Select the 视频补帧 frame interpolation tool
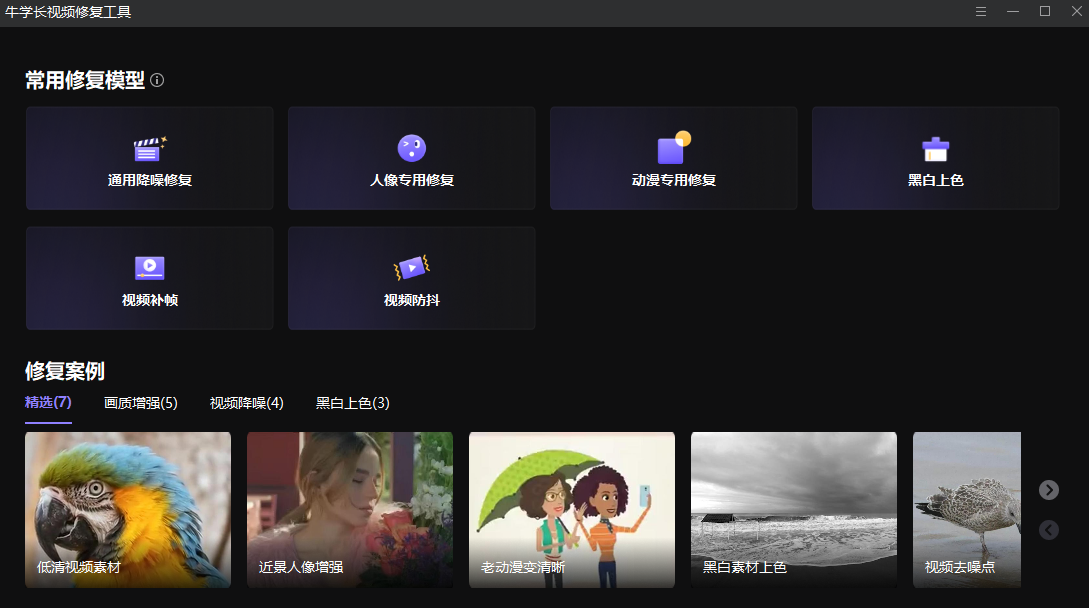 click(149, 278)
